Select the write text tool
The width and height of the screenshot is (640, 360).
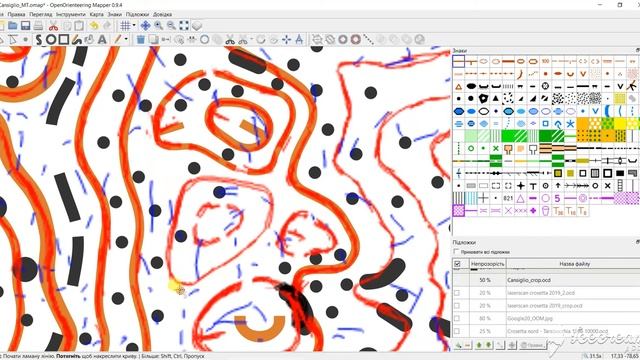click(x=102, y=40)
